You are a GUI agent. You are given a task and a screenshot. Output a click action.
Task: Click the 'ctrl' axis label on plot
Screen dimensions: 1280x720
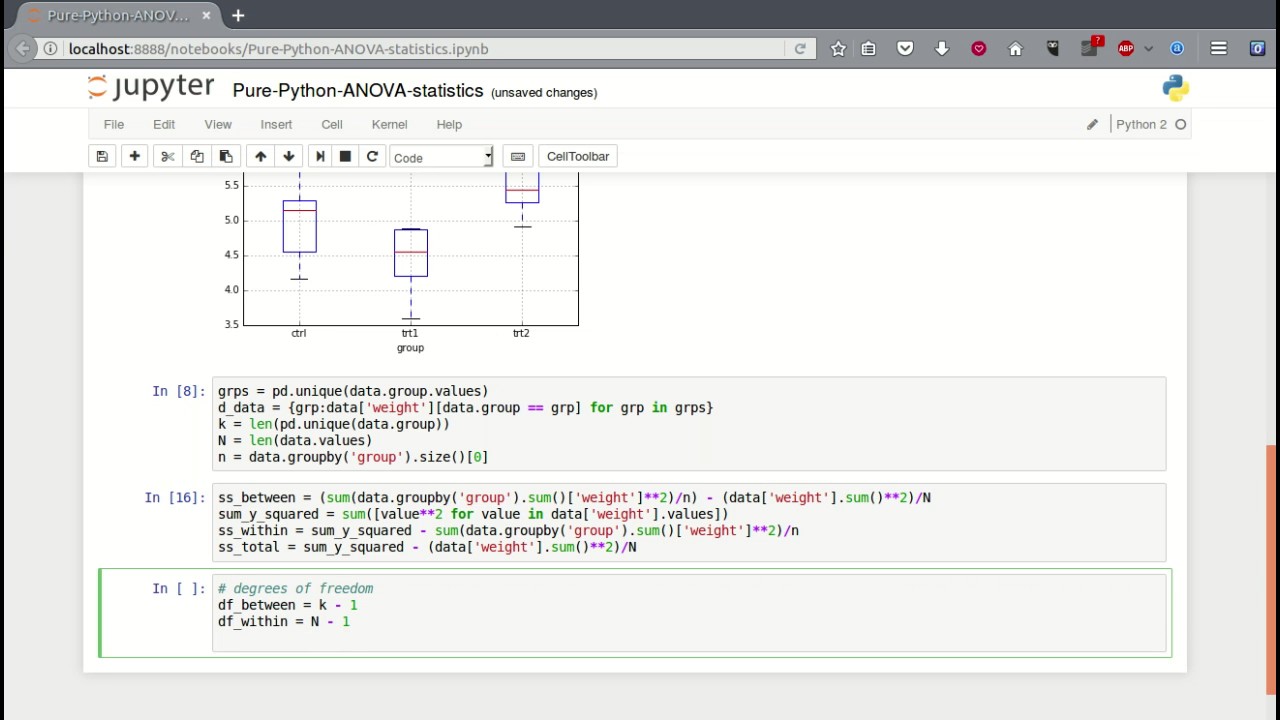(299, 333)
